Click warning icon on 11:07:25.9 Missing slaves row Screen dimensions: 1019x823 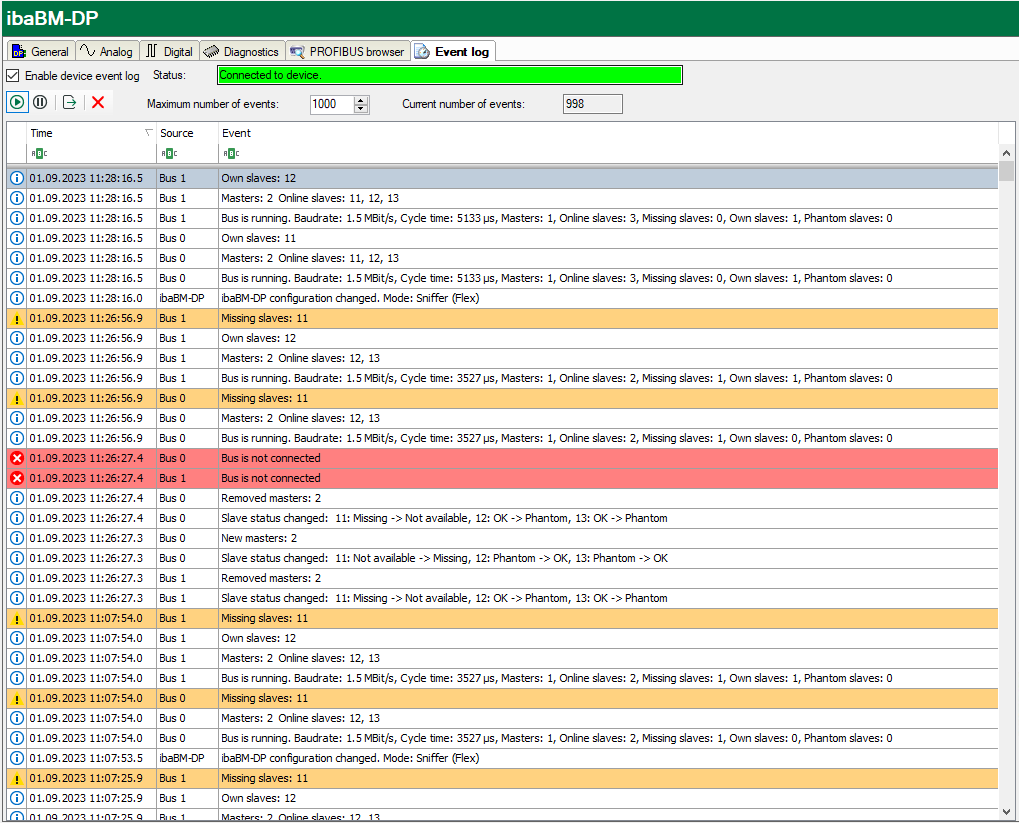[x=17, y=778]
